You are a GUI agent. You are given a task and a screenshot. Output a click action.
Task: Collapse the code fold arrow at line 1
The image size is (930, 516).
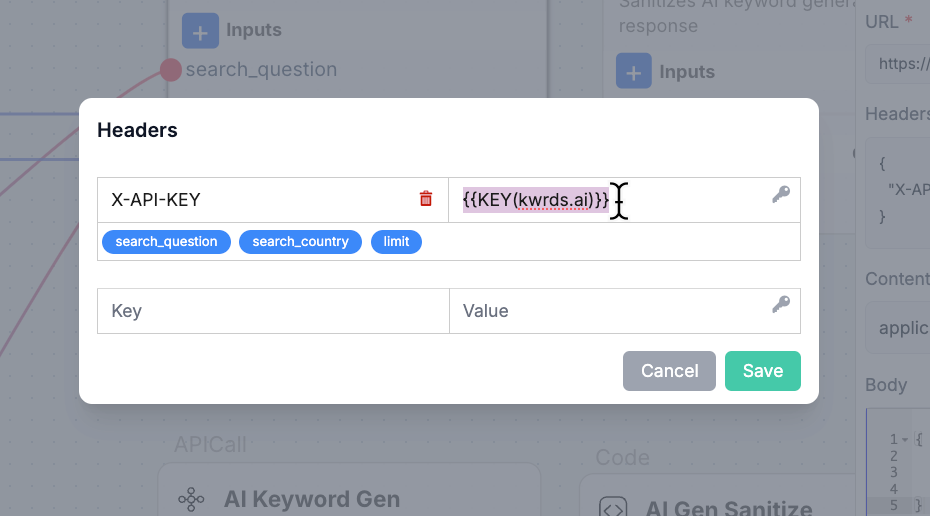tap(905, 440)
